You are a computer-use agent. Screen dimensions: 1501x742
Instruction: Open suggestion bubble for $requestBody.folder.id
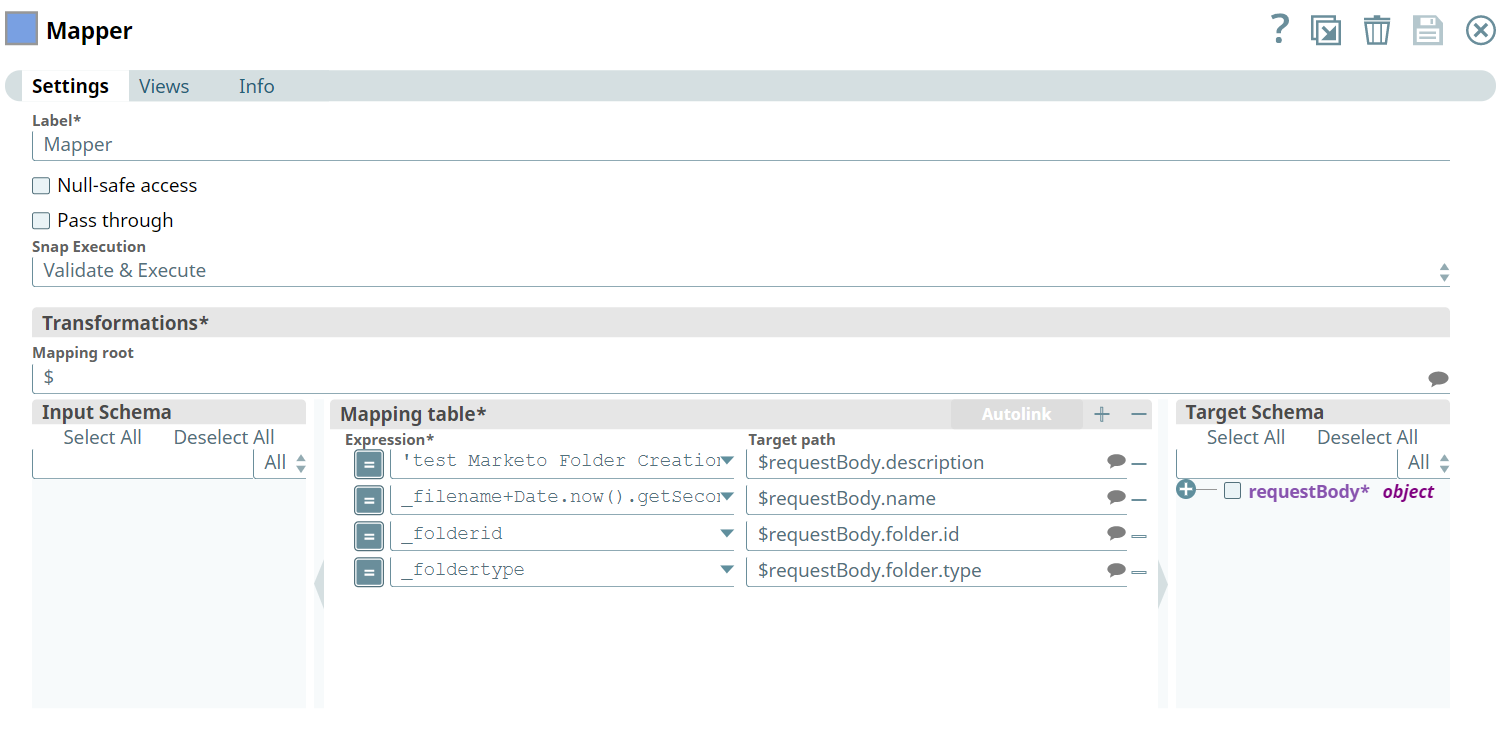[1116, 534]
